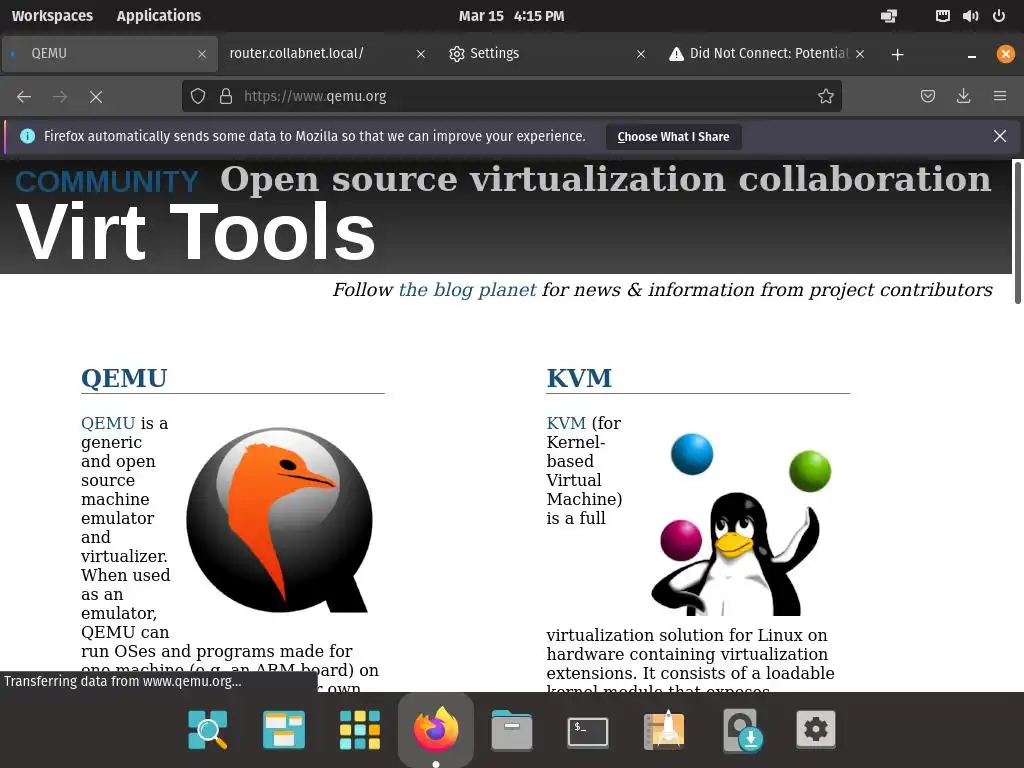
Task: Open Settings gear in the dock
Action: (x=816, y=729)
